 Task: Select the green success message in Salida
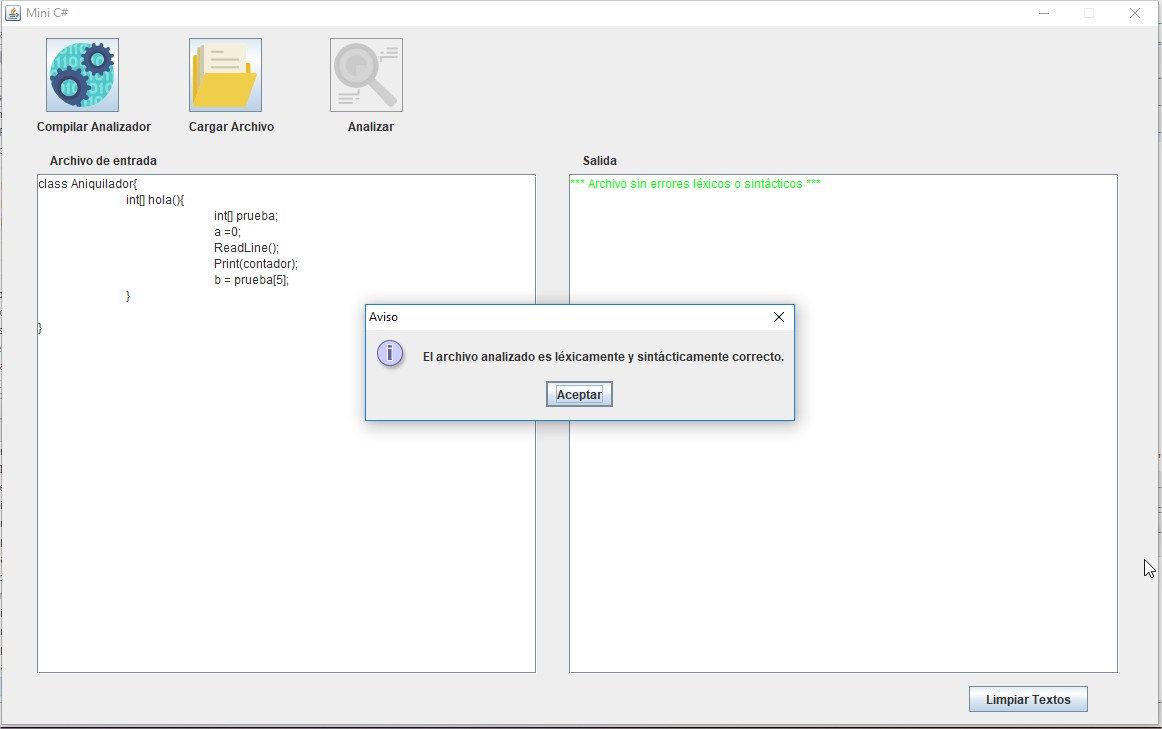coord(696,182)
